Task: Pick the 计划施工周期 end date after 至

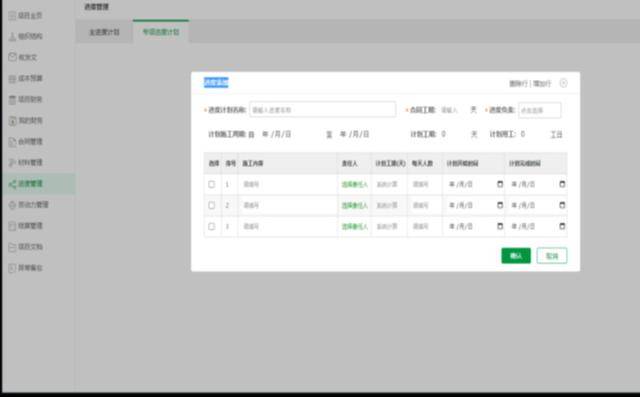Action: click(x=354, y=134)
